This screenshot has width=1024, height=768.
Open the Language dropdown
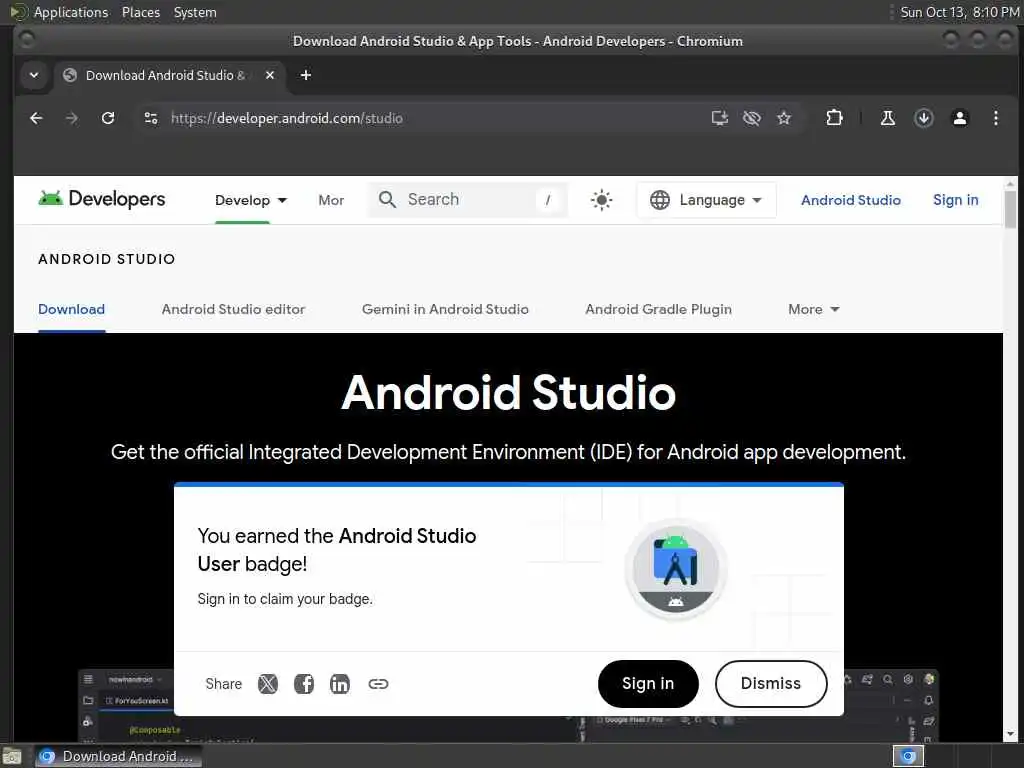click(x=706, y=200)
